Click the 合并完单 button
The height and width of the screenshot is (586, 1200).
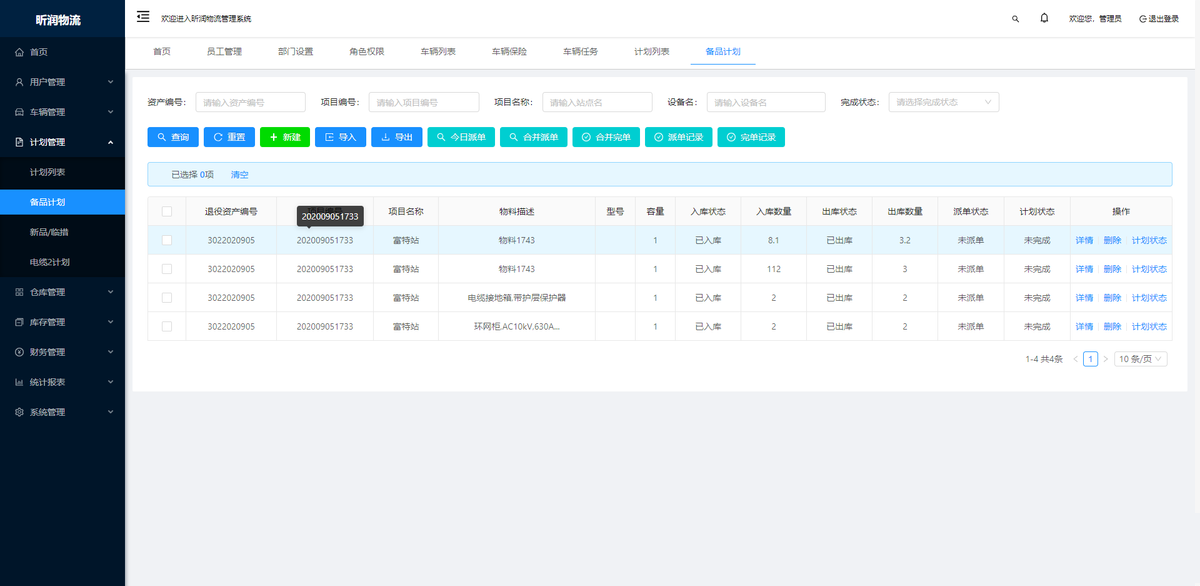[606, 137]
